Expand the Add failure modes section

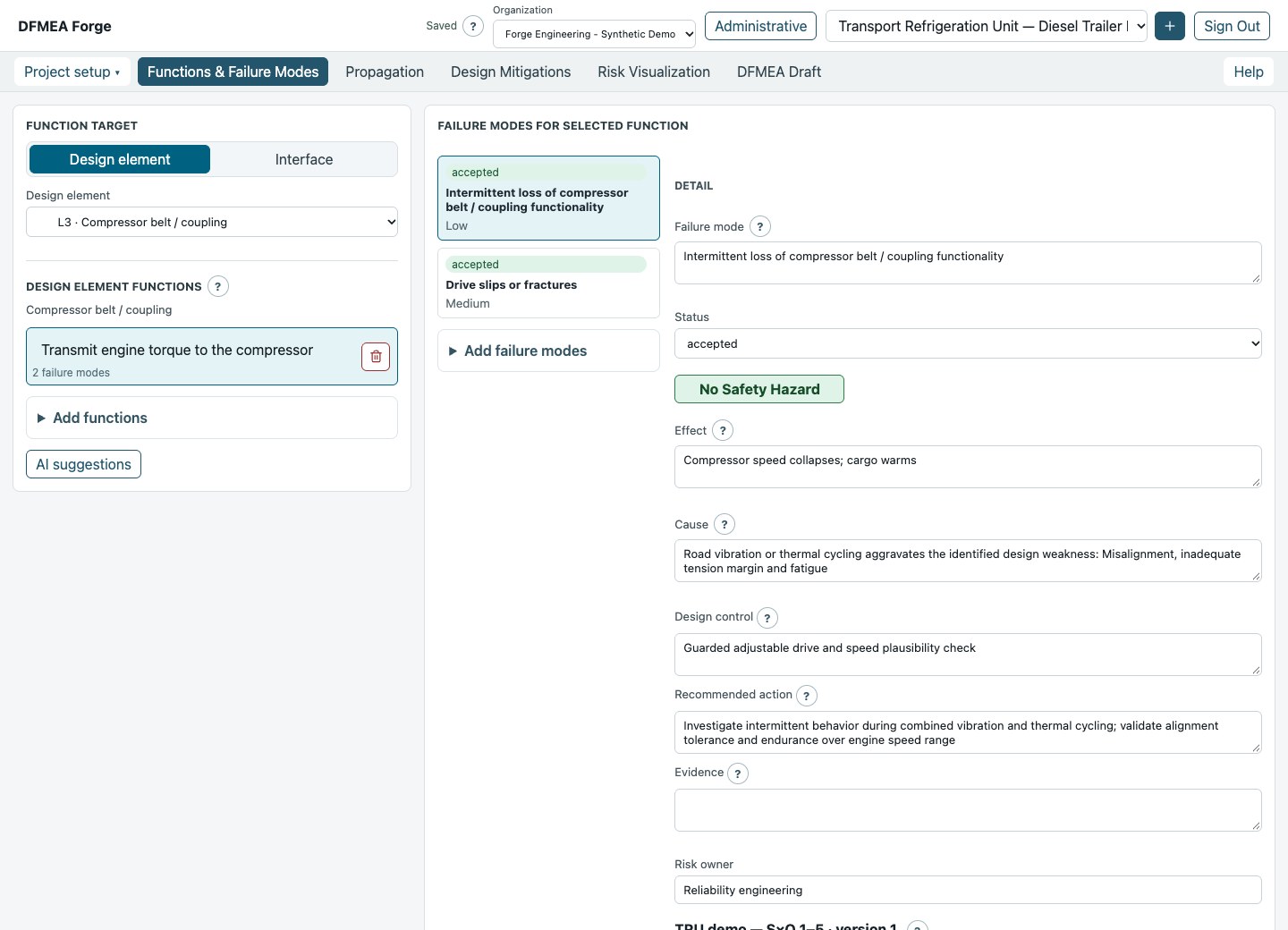pyautogui.click(x=548, y=351)
